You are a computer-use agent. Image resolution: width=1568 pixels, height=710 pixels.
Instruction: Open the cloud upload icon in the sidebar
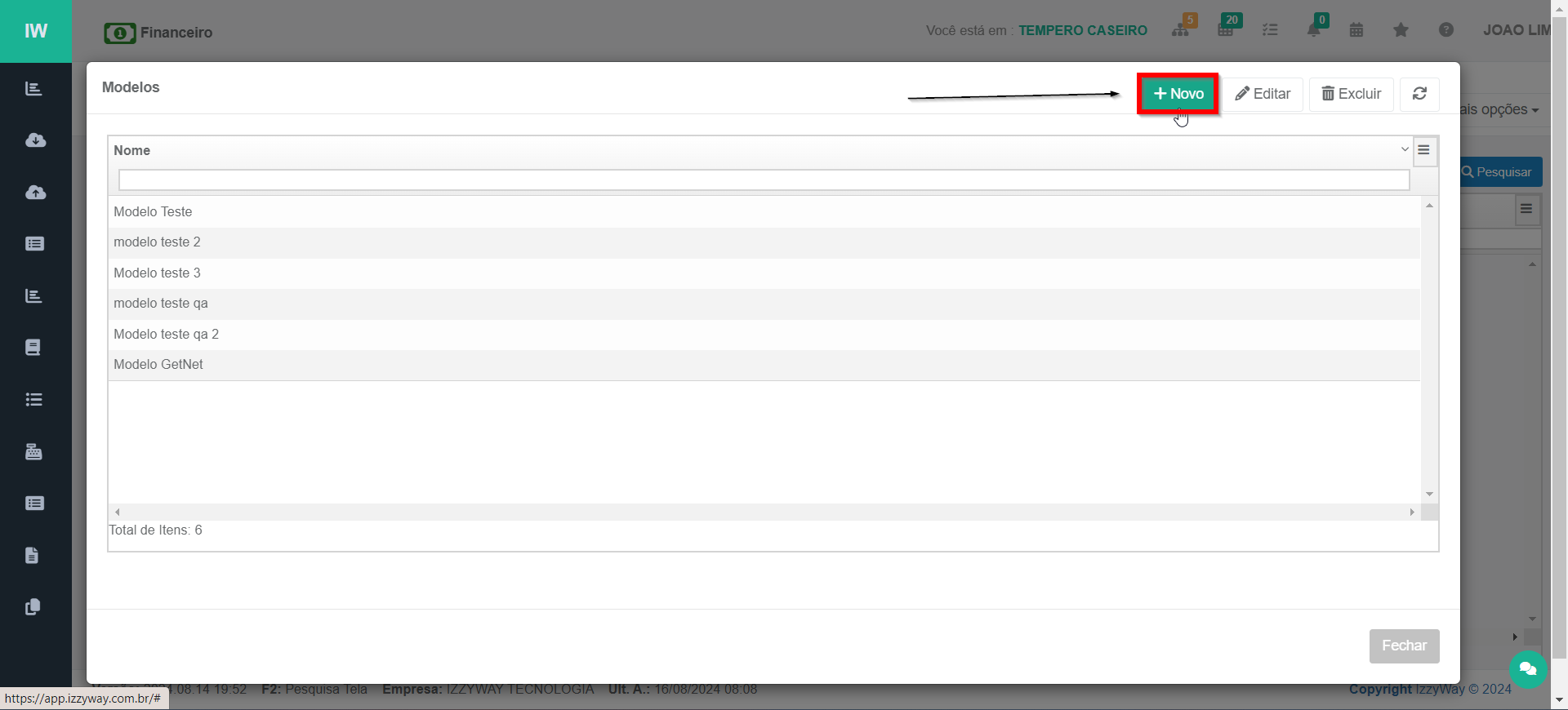35,193
